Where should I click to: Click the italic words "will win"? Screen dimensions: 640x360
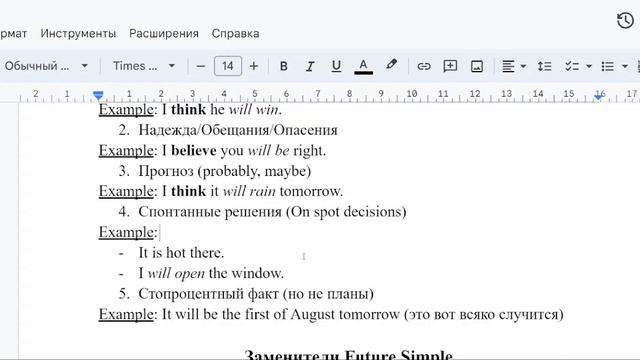255,110
